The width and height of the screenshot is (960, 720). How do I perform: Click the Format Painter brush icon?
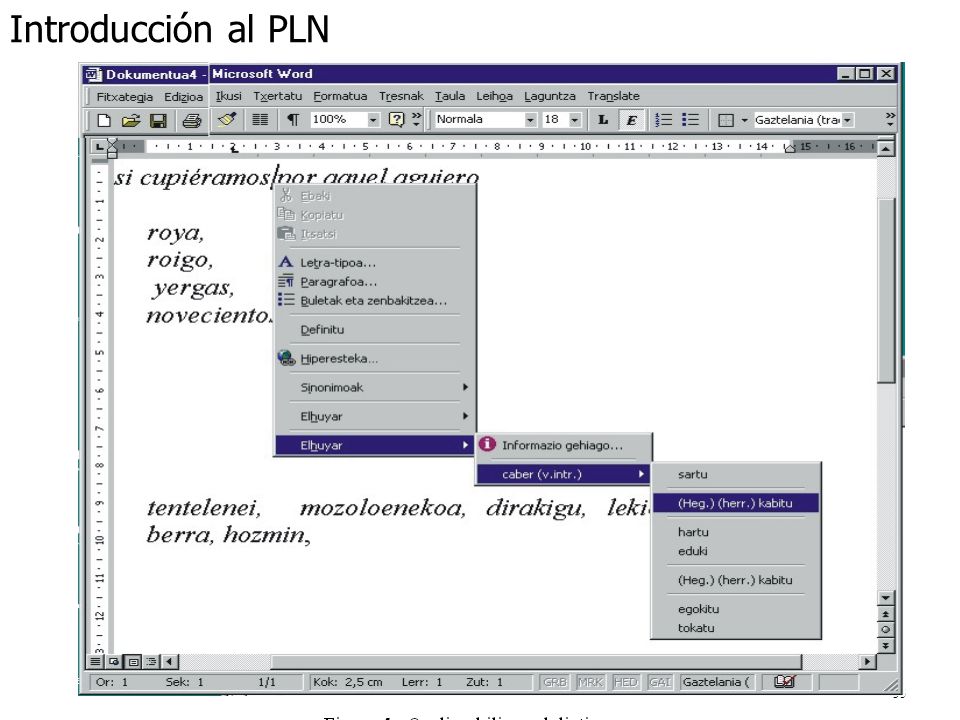coord(227,119)
